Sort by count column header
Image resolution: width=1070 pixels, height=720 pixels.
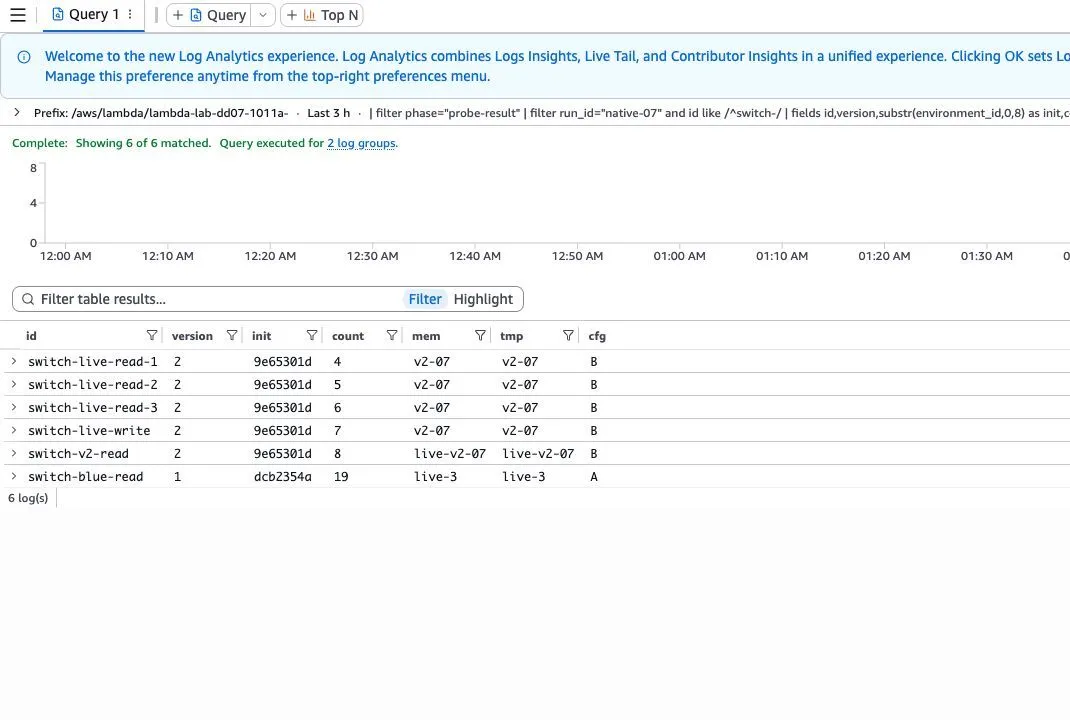pyautogui.click(x=348, y=336)
